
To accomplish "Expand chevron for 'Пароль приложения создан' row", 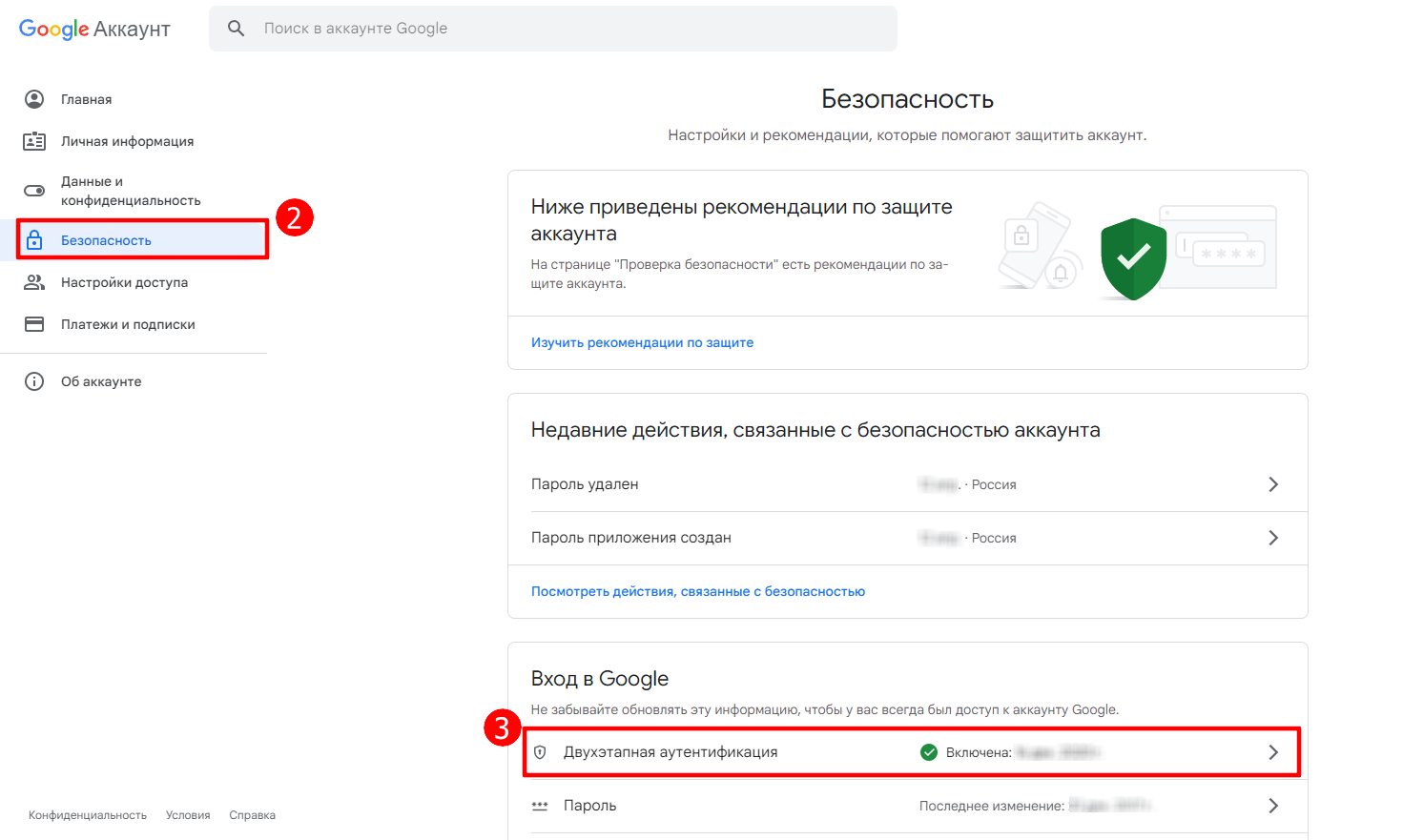I will click(1273, 538).
